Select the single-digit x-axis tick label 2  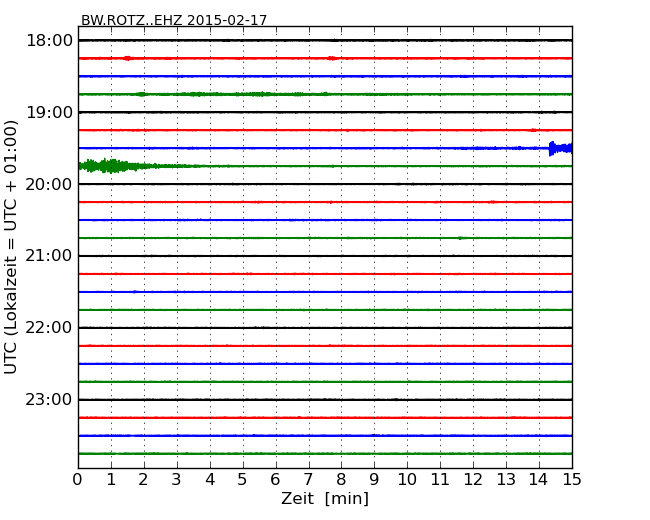pyautogui.click(x=143, y=480)
